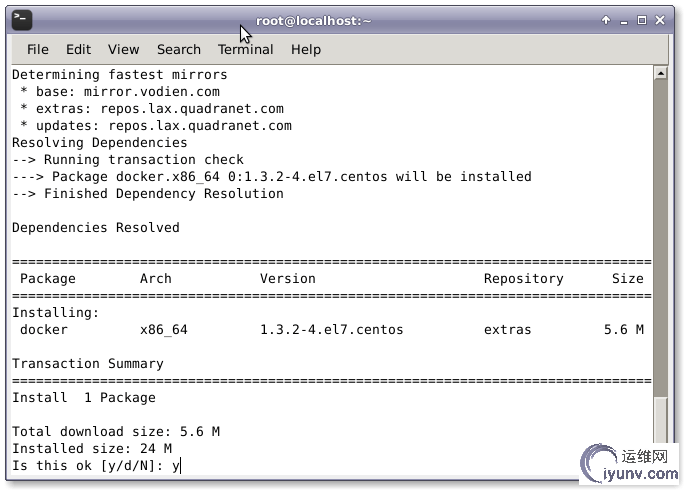Open the File menu
The image size is (684, 490).
38,49
